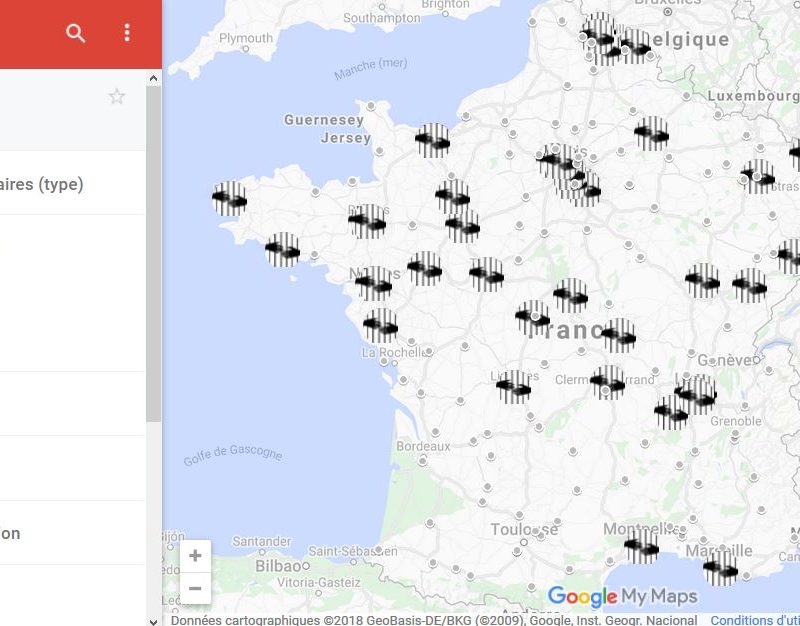Image resolution: width=800 pixels, height=626 pixels.
Task: Click the westernmost striped marker in Brittany
Action: (x=230, y=199)
